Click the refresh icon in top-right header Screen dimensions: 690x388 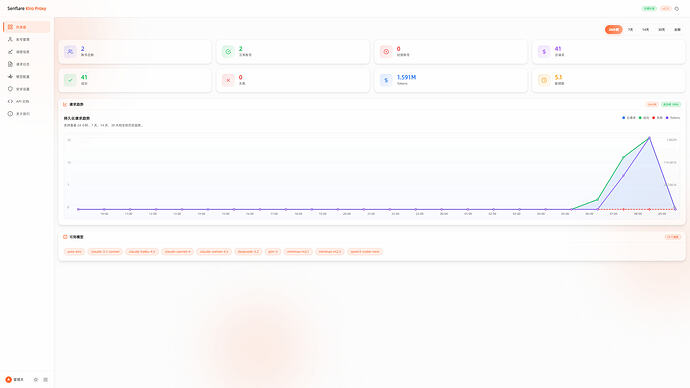coord(677,8)
